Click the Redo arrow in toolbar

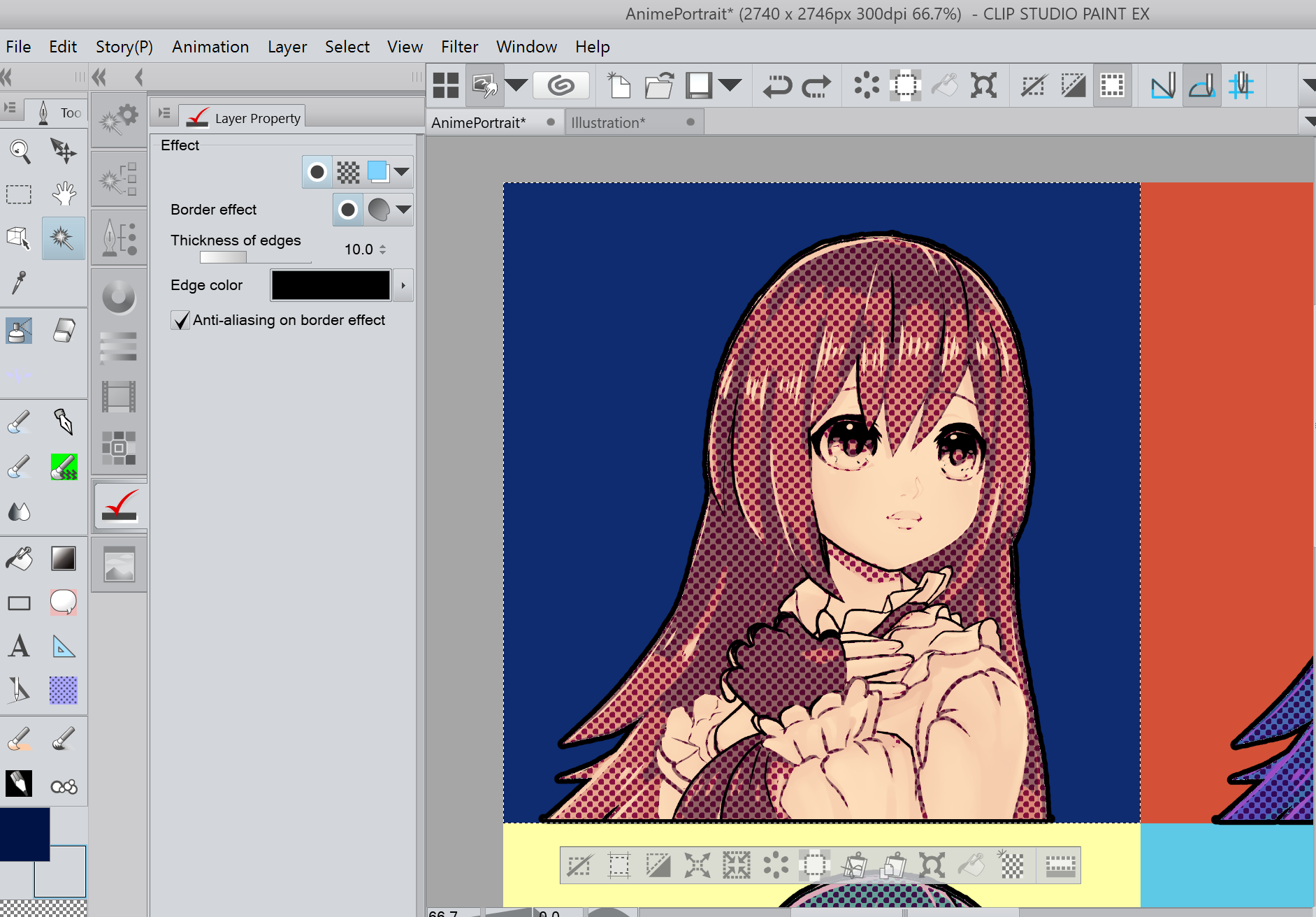[816, 86]
